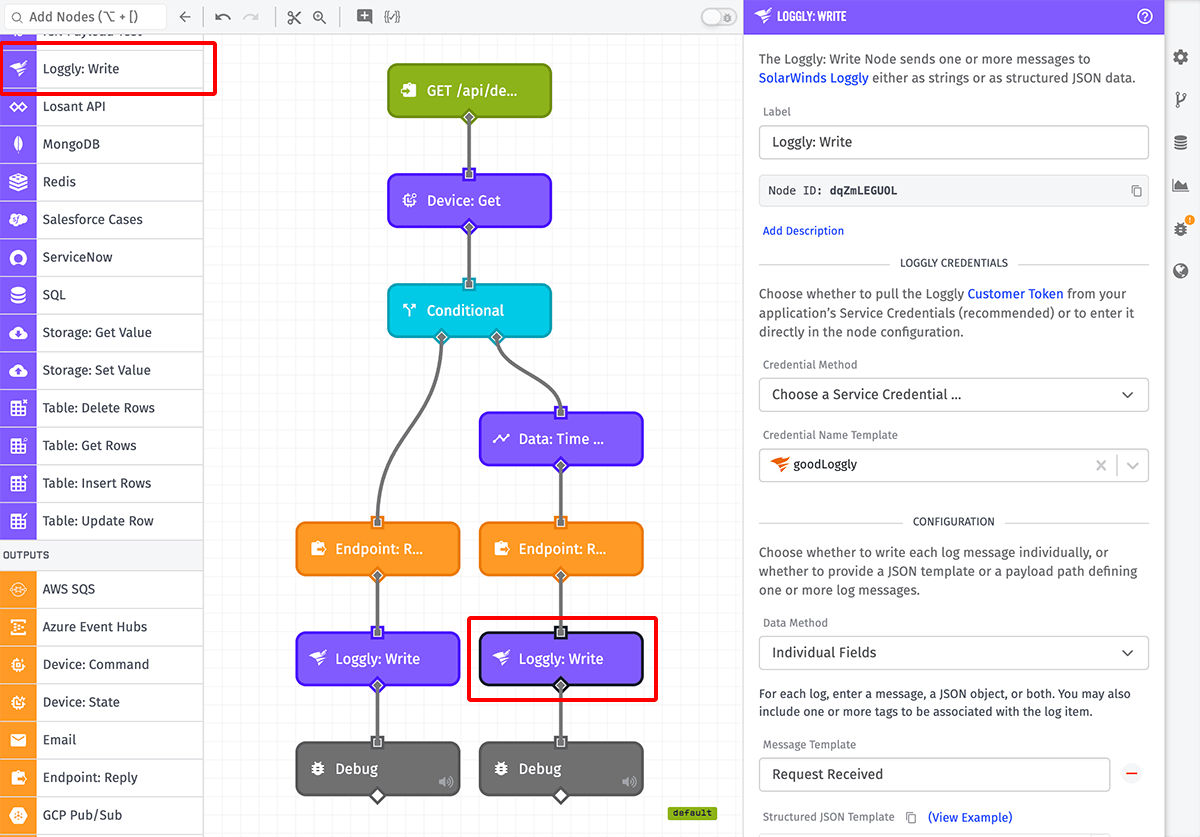Choose Endpoint: Reply in the palette
This screenshot has width=1200, height=837.
point(101,777)
